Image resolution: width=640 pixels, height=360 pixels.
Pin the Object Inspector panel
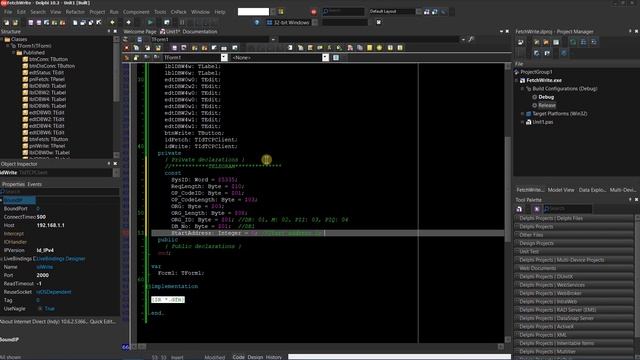pyautogui.click(x=109, y=164)
